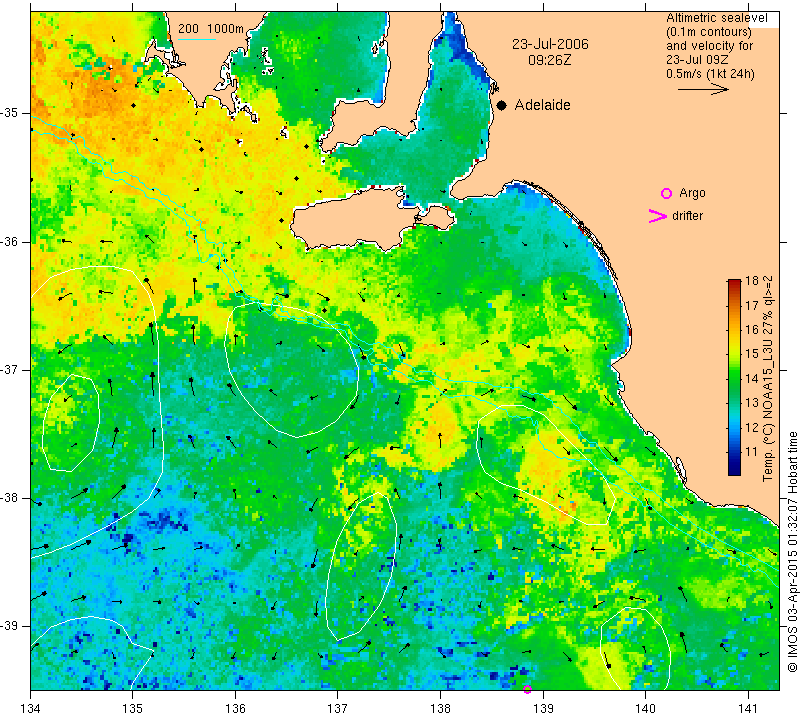
Task: Click the latitude axis label -36
Action: point(9,241)
